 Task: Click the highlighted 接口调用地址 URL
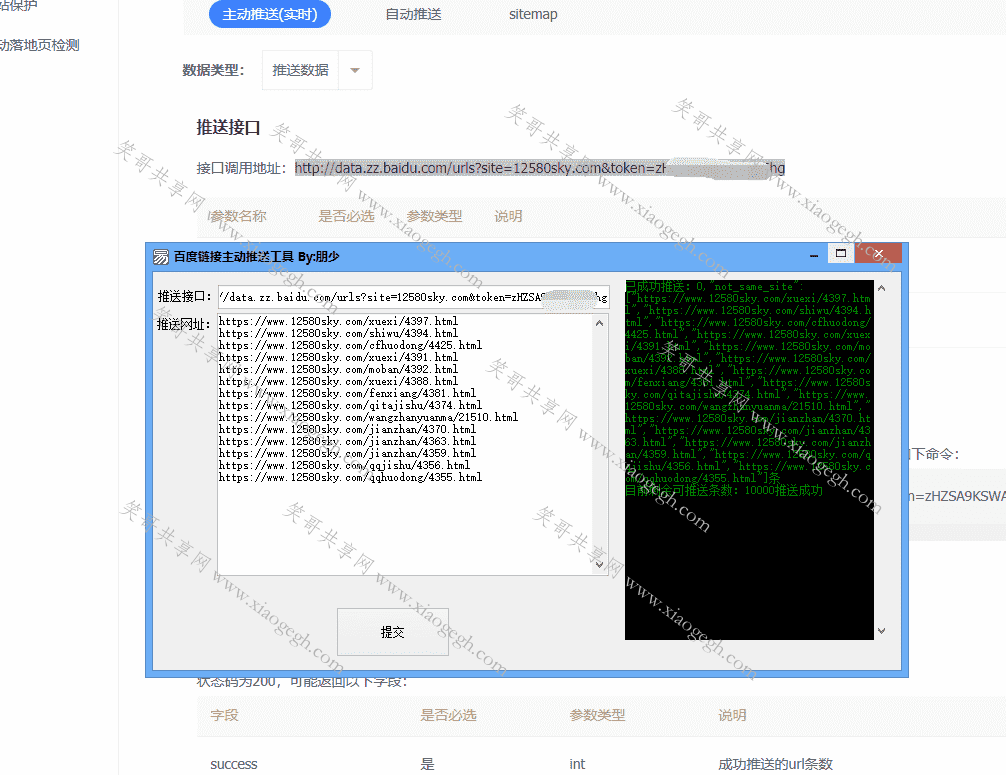pos(540,168)
